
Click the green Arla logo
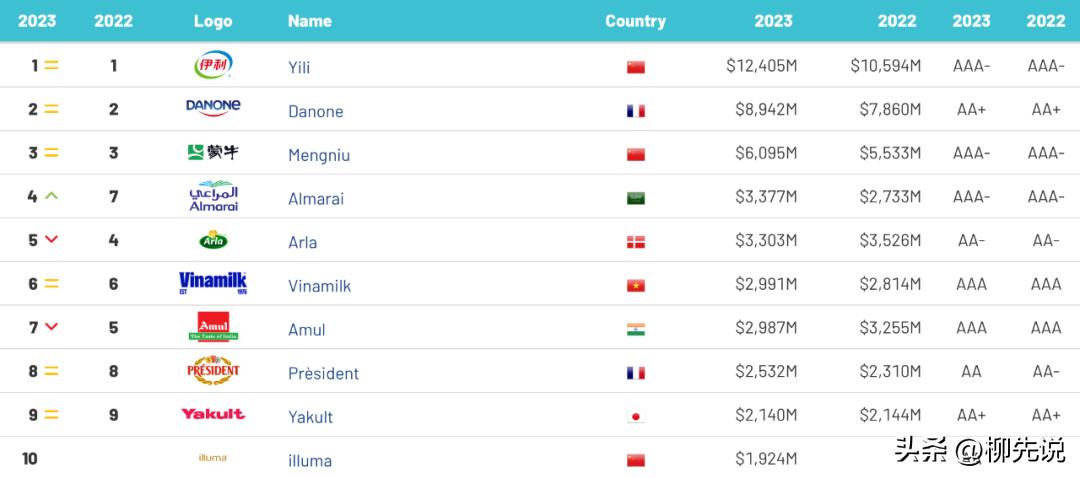click(x=213, y=240)
